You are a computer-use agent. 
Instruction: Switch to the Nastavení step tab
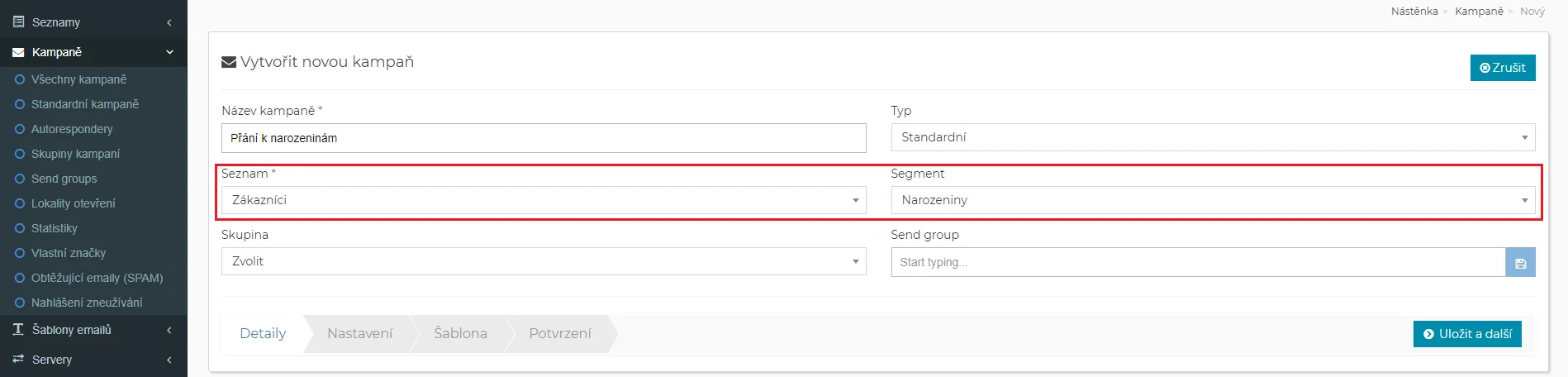(x=359, y=334)
